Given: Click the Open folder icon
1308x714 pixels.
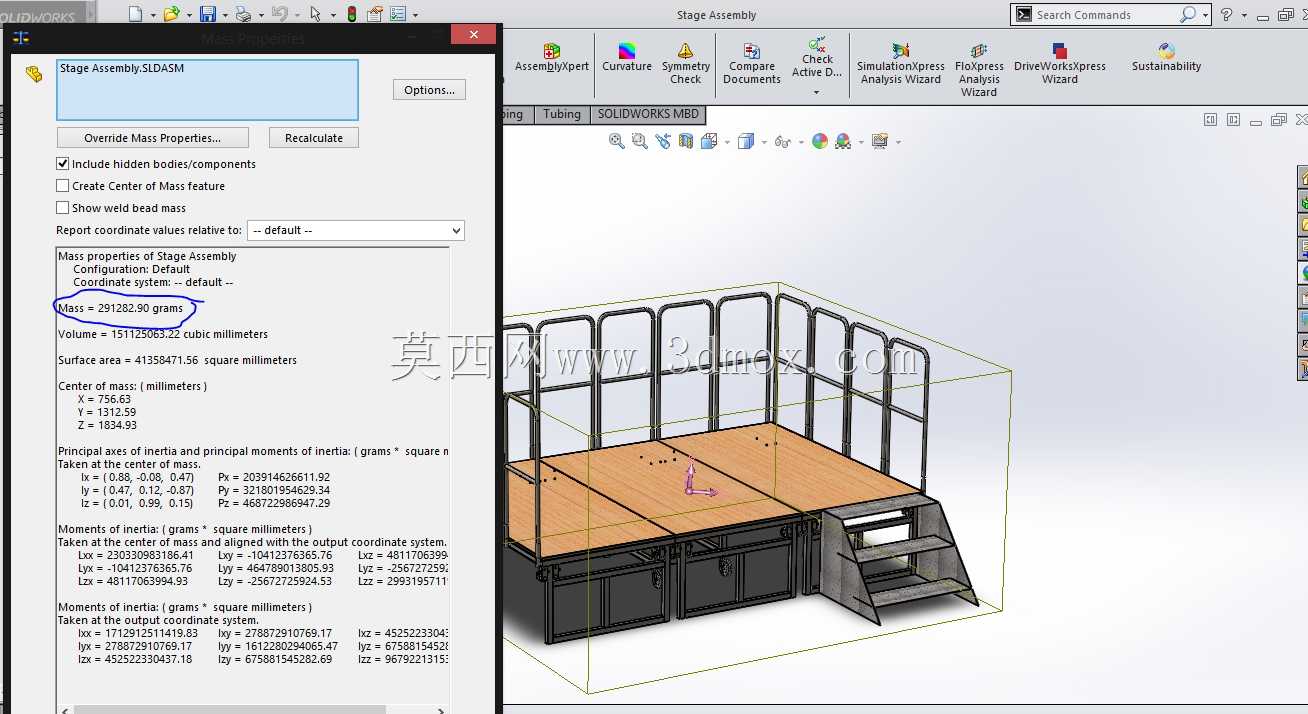Looking at the screenshot, I should (171, 14).
